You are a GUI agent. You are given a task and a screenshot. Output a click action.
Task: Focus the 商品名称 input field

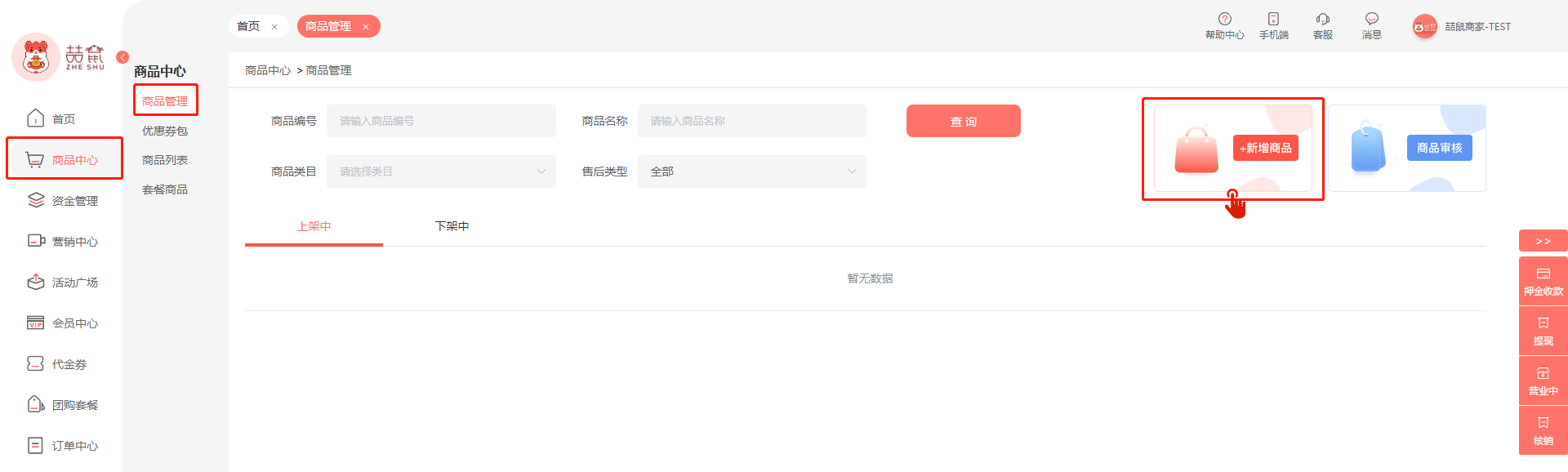[752, 121]
